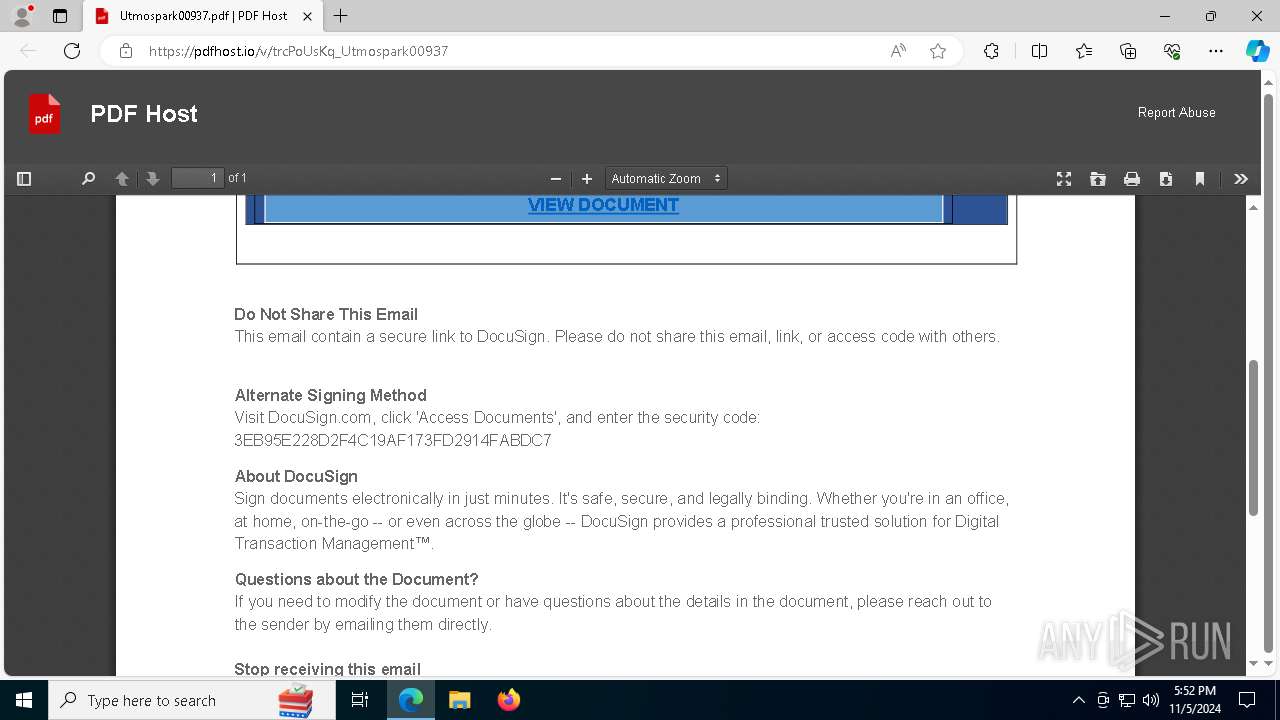Click the page number input field
Screen dimensions: 1280x720
pyautogui.click(x=198, y=178)
